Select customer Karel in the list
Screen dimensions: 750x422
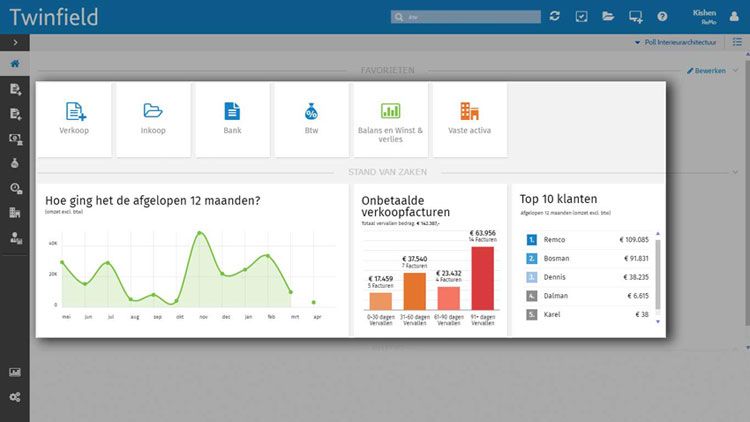click(x=587, y=314)
